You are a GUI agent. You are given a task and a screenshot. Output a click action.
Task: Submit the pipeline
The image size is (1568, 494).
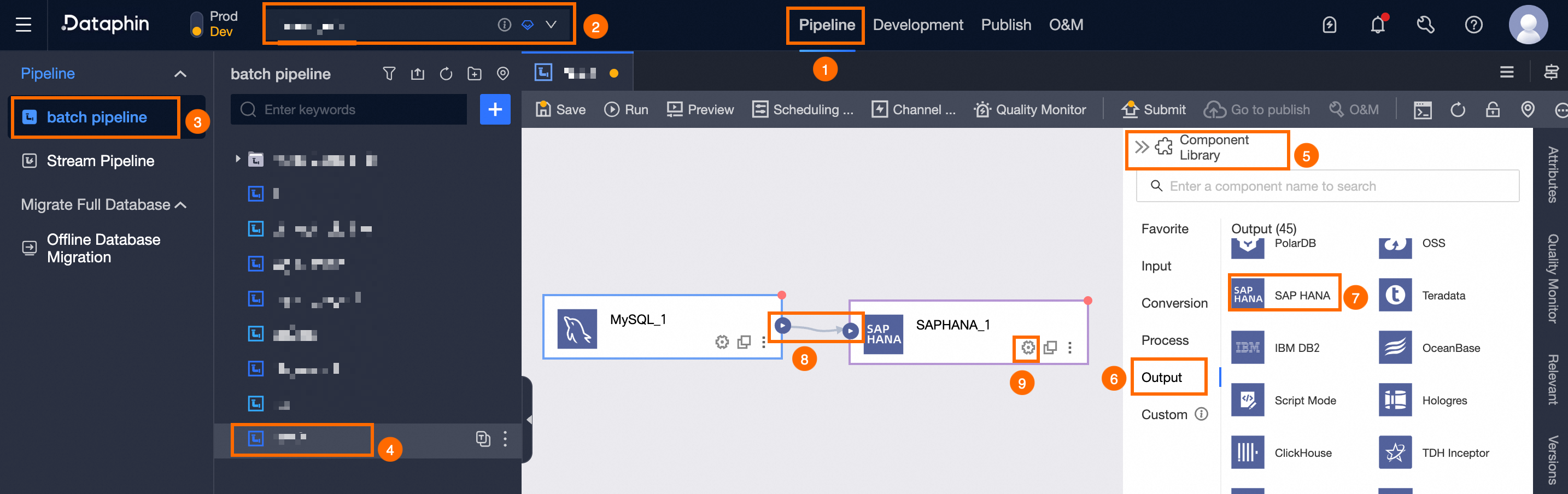pyautogui.click(x=1154, y=109)
